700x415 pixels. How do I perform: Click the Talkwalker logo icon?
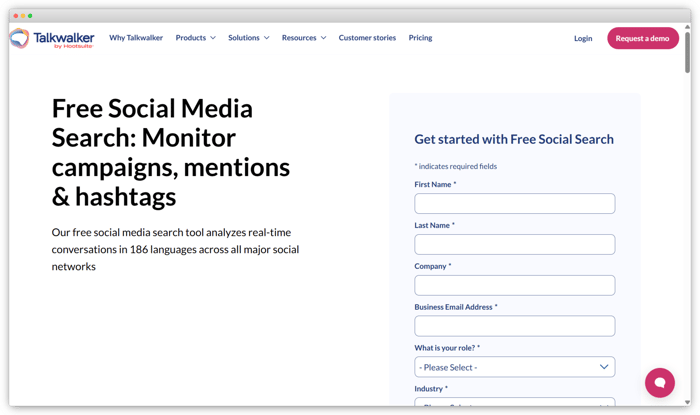click(x=19, y=38)
